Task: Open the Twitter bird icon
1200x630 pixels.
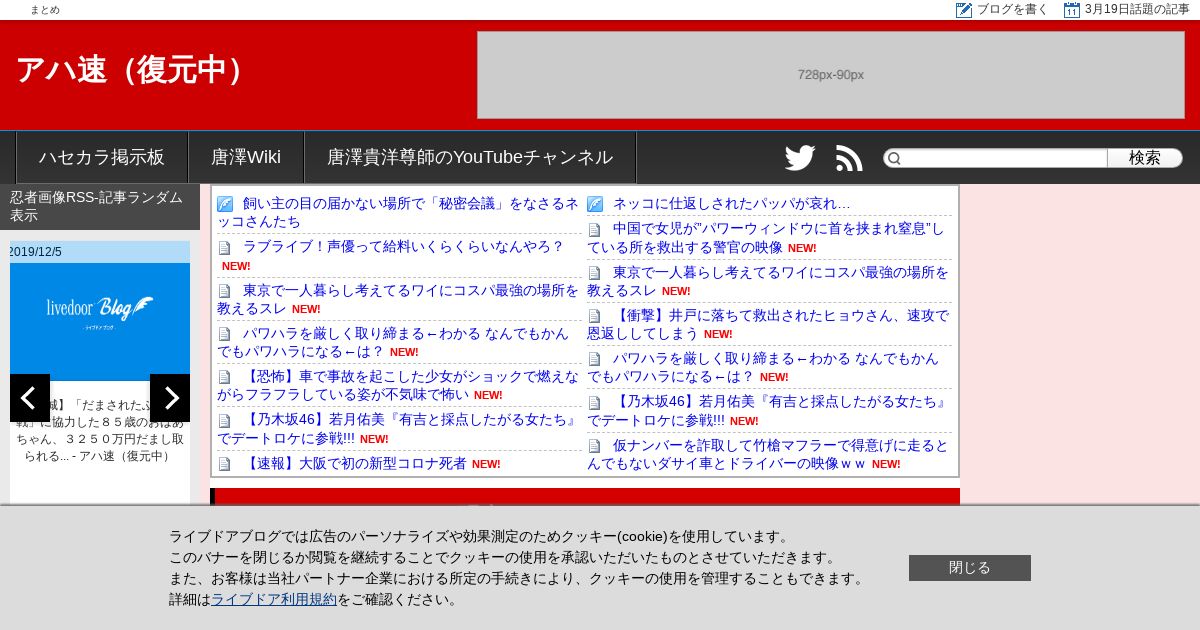Action: click(x=800, y=158)
